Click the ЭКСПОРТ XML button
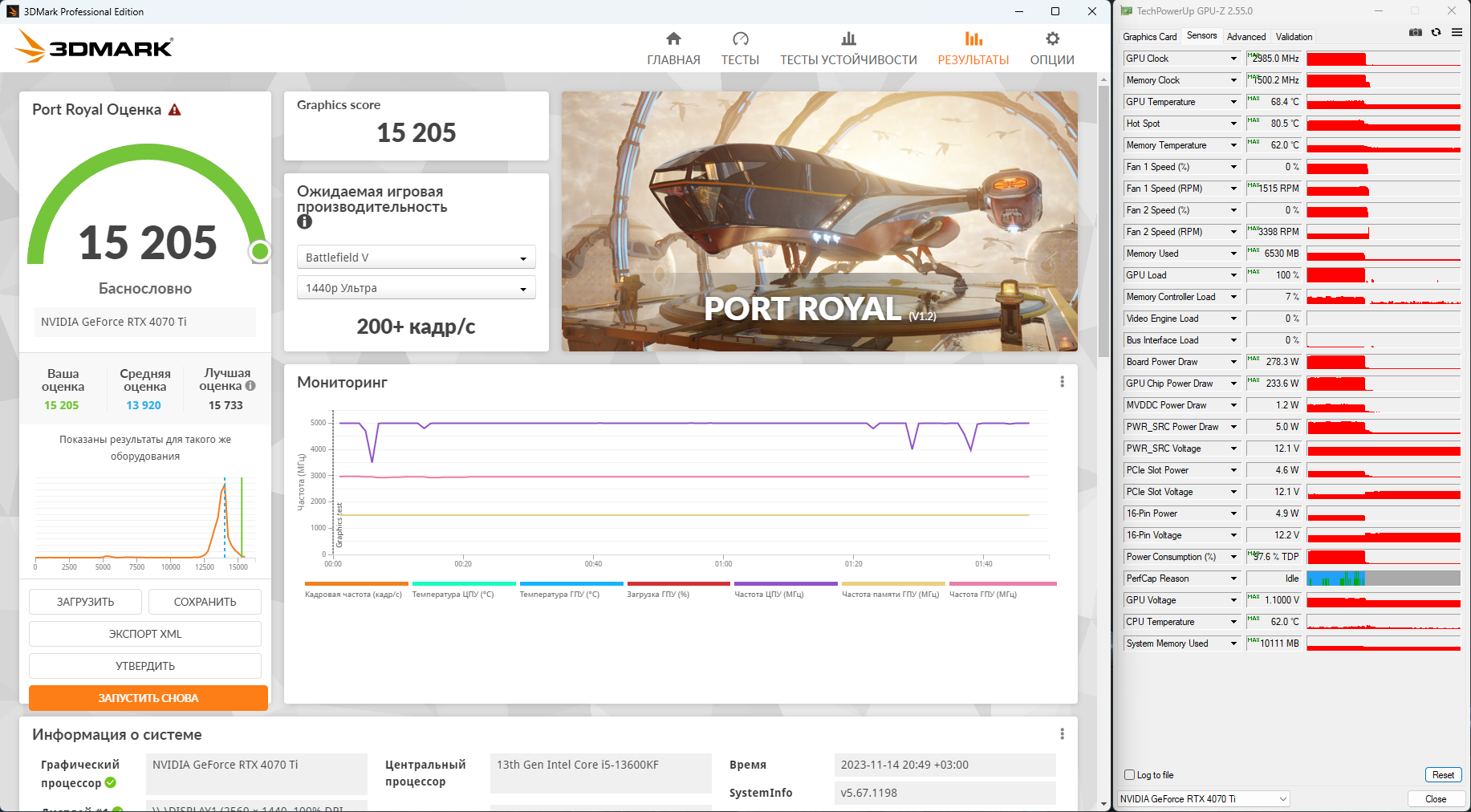1471x812 pixels. [x=145, y=634]
